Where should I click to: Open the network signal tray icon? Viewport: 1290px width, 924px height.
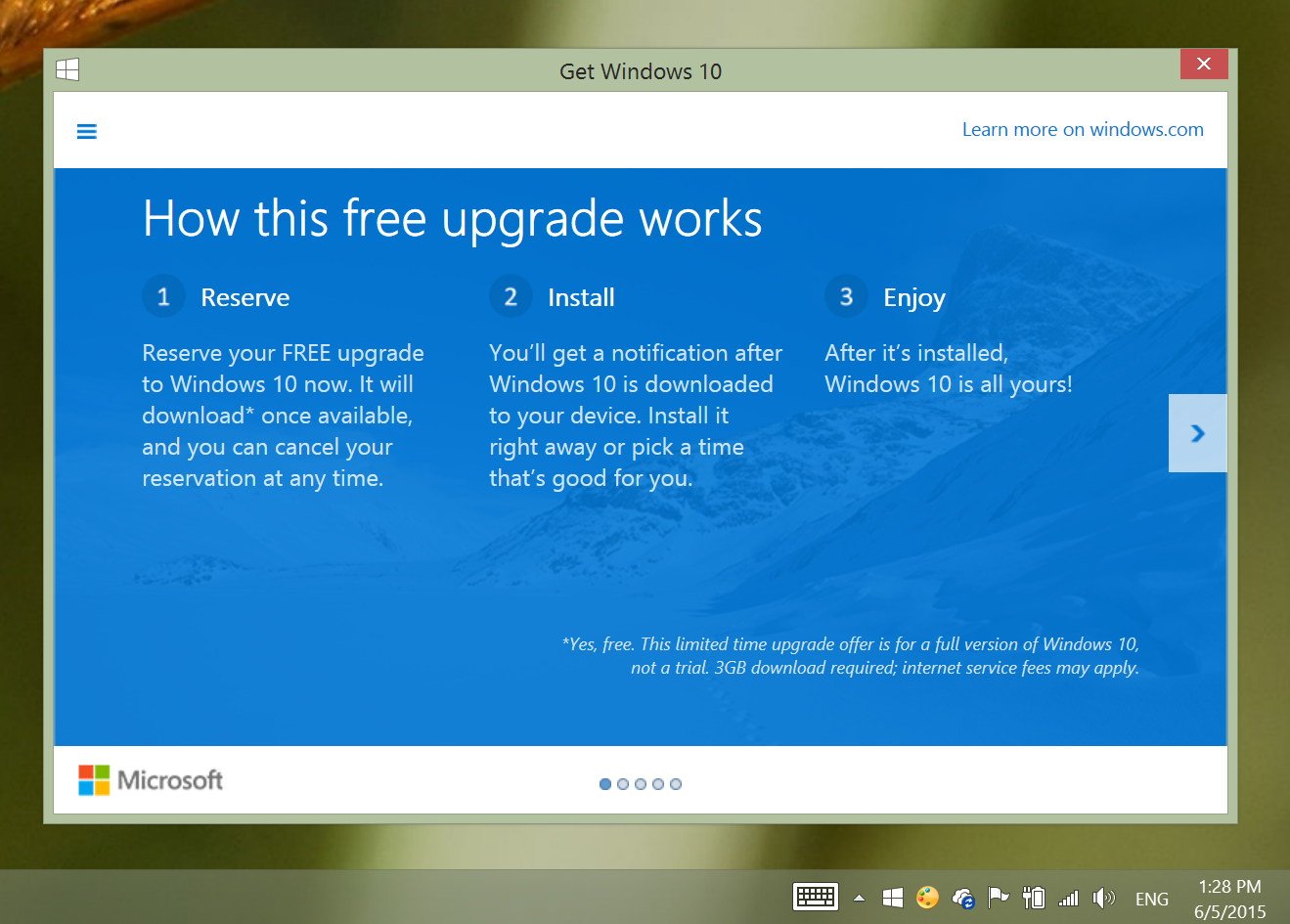[x=1068, y=898]
